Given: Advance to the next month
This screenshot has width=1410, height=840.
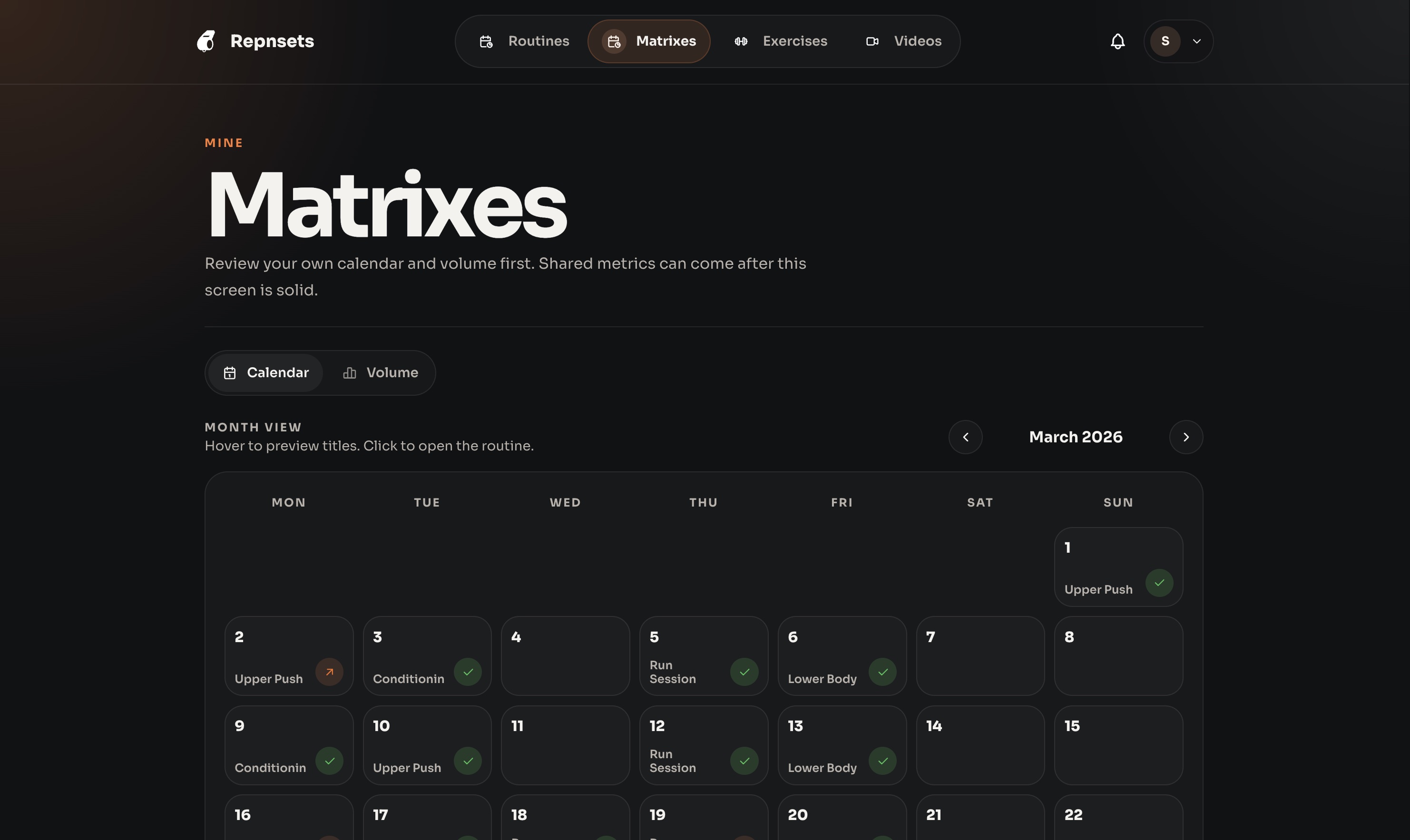Looking at the screenshot, I should 1185,437.
